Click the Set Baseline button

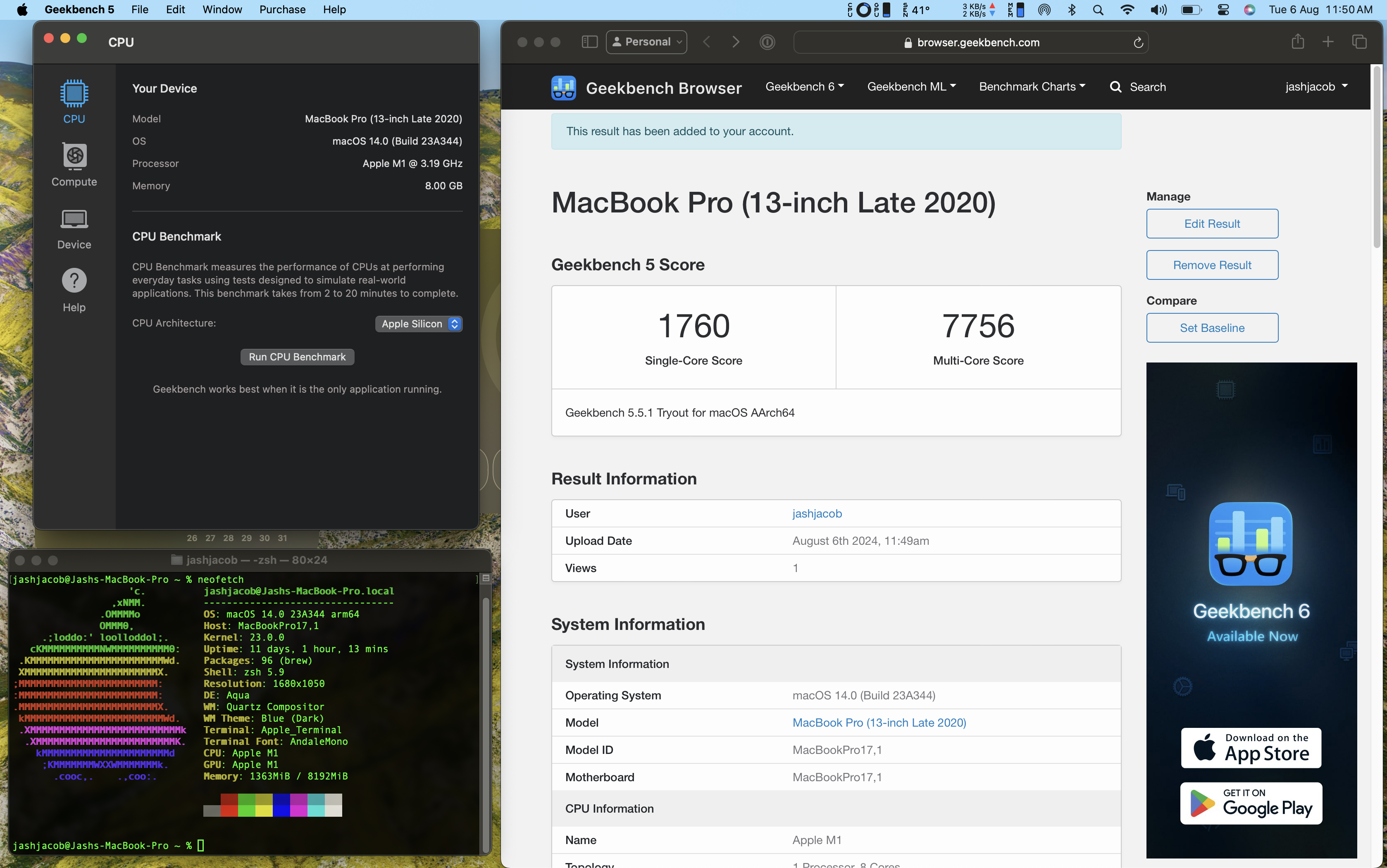(x=1212, y=328)
